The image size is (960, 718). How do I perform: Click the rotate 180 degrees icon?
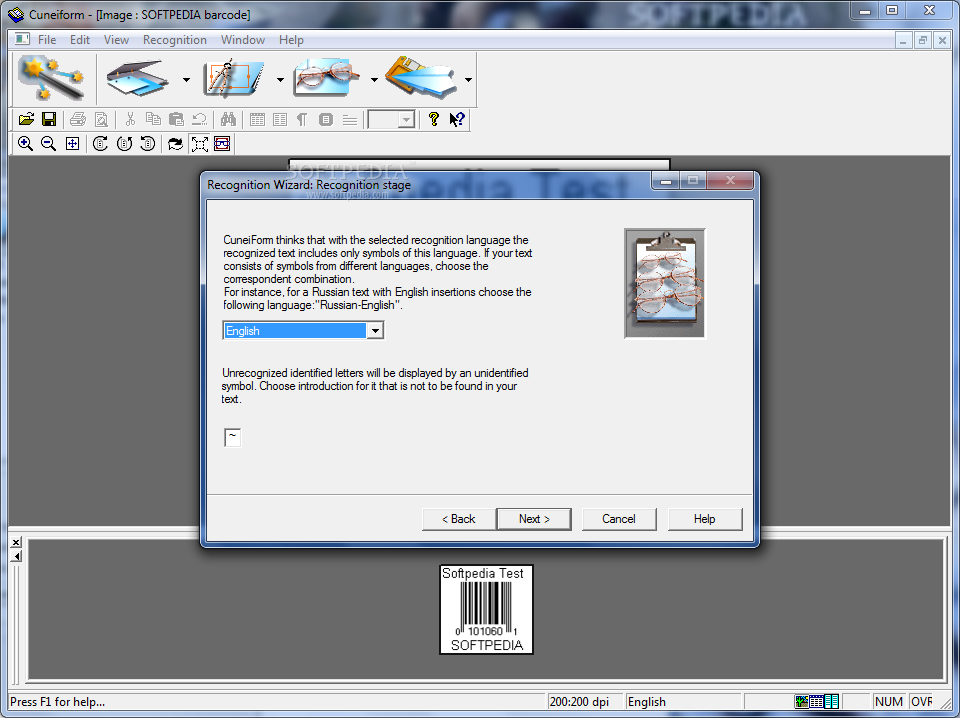coord(124,144)
